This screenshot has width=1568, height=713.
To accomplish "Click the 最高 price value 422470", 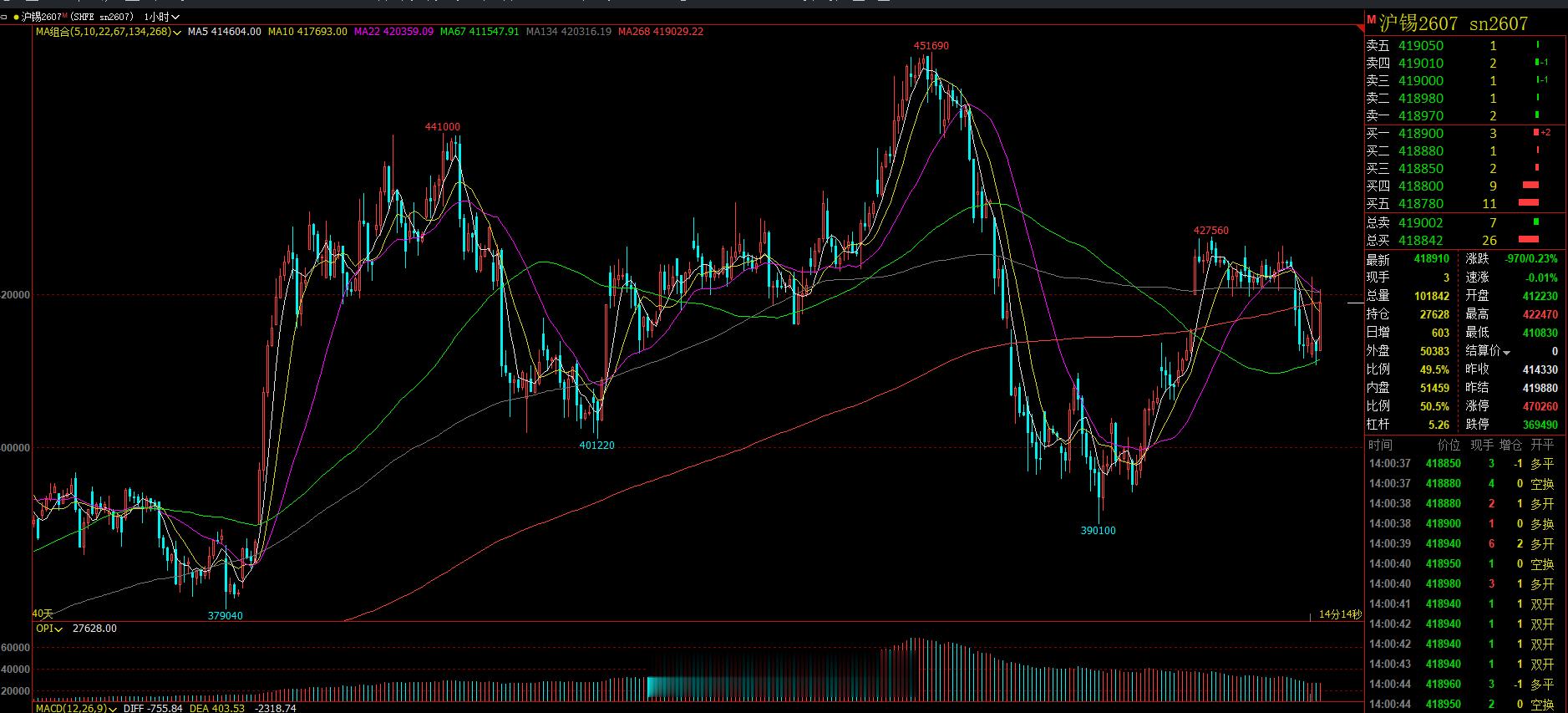I will click(x=1540, y=314).
